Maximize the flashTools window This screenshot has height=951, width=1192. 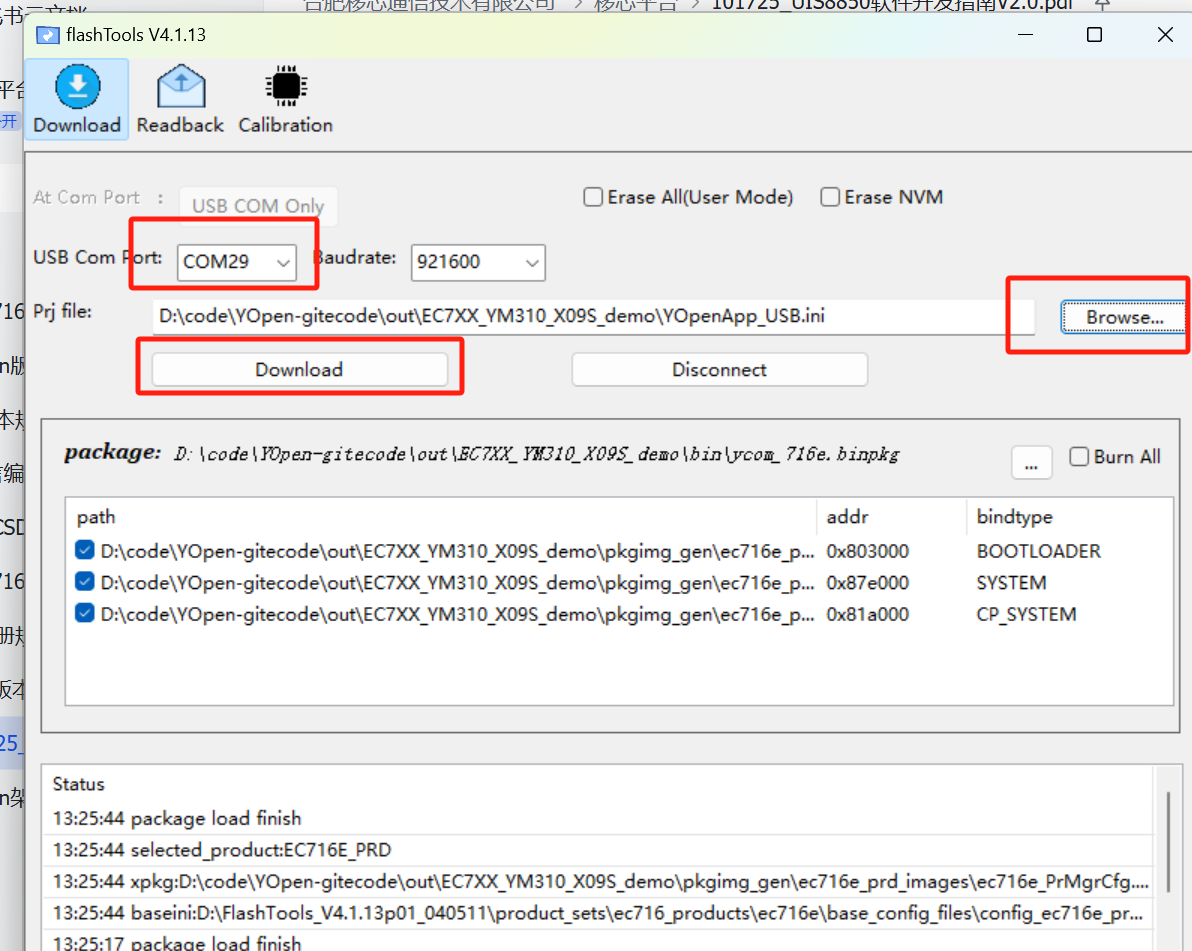pyautogui.click(x=1094, y=35)
